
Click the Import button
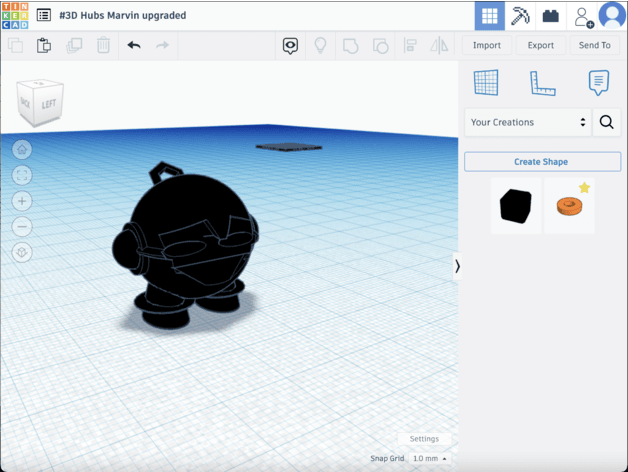point(487,45)
